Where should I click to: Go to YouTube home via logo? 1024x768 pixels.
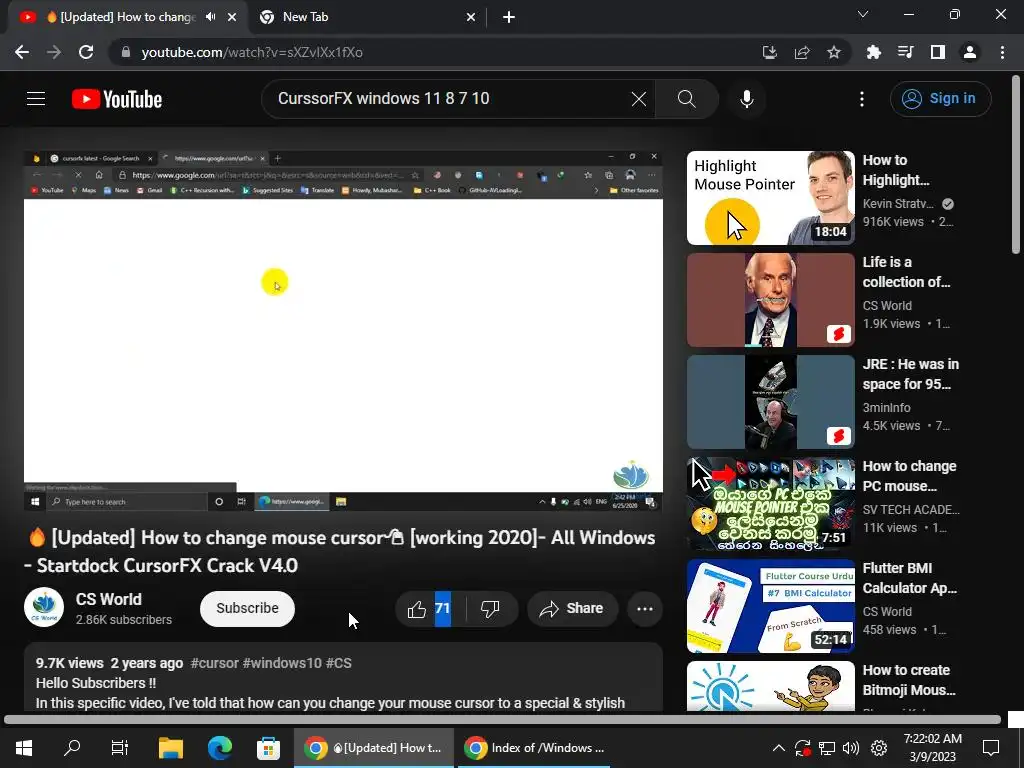[117, 99]
